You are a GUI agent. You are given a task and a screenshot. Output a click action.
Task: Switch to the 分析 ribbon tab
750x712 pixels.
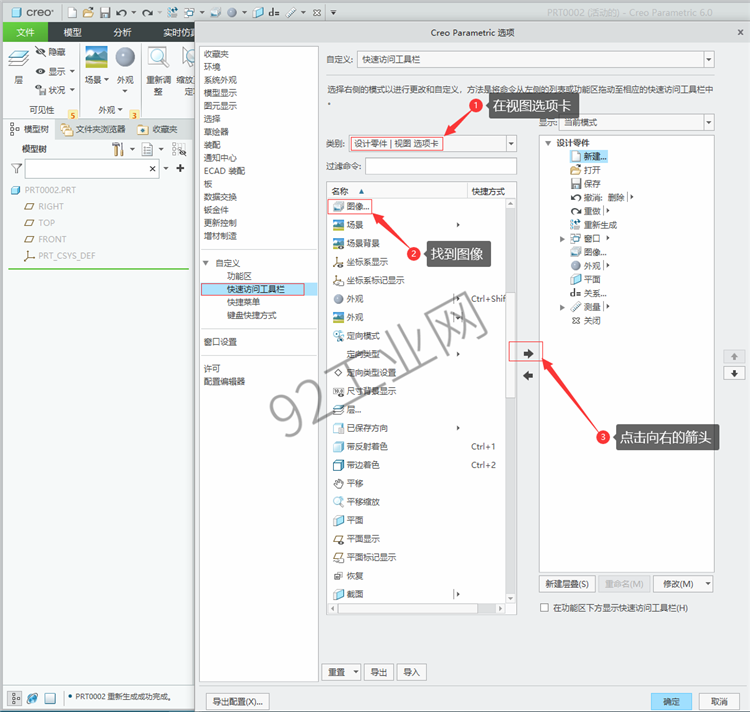pyautogui.click(x=122, y=32)
